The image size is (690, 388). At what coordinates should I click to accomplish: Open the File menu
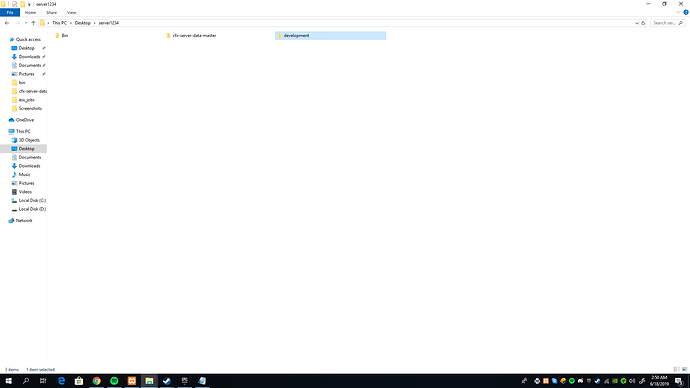tap(10, 12)
